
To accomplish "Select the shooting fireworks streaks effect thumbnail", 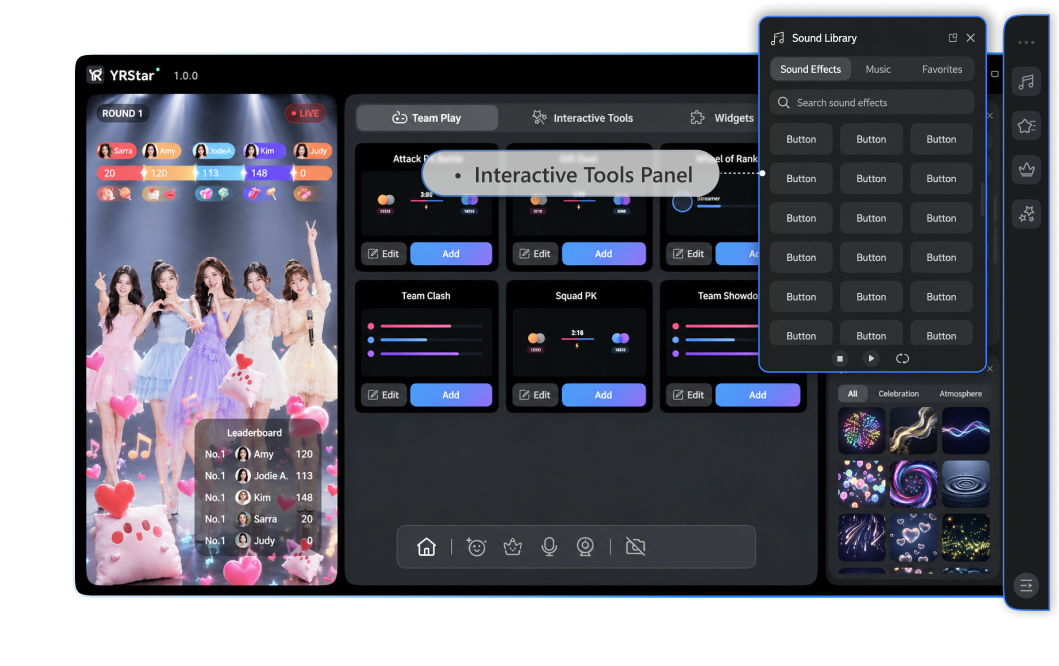I will point(861,537).
